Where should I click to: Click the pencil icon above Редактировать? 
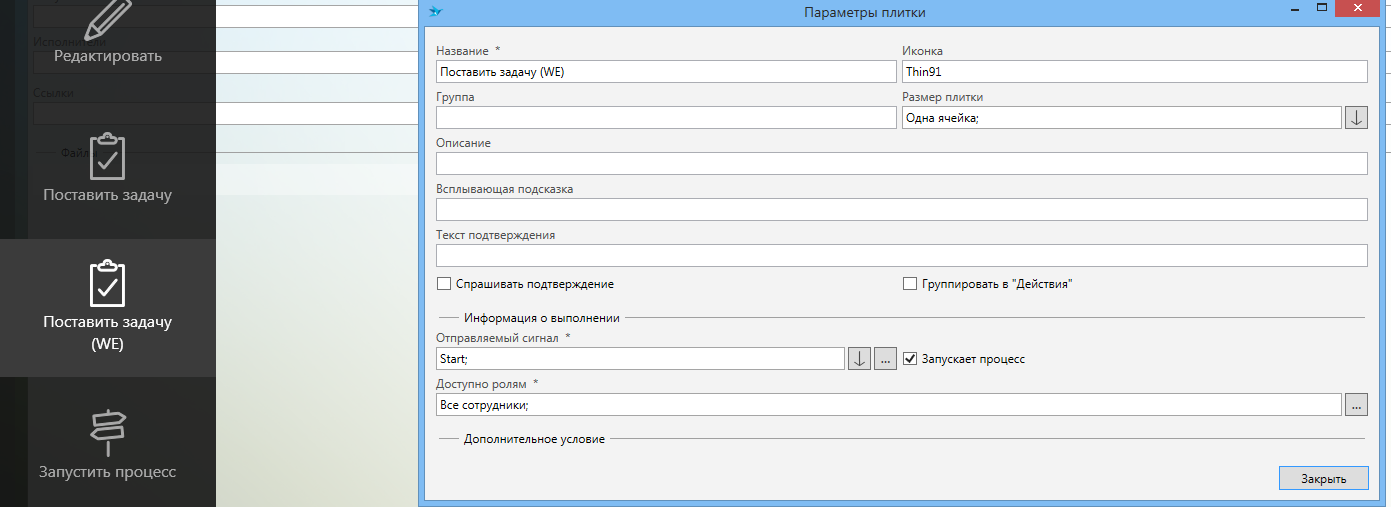(108, 17)
